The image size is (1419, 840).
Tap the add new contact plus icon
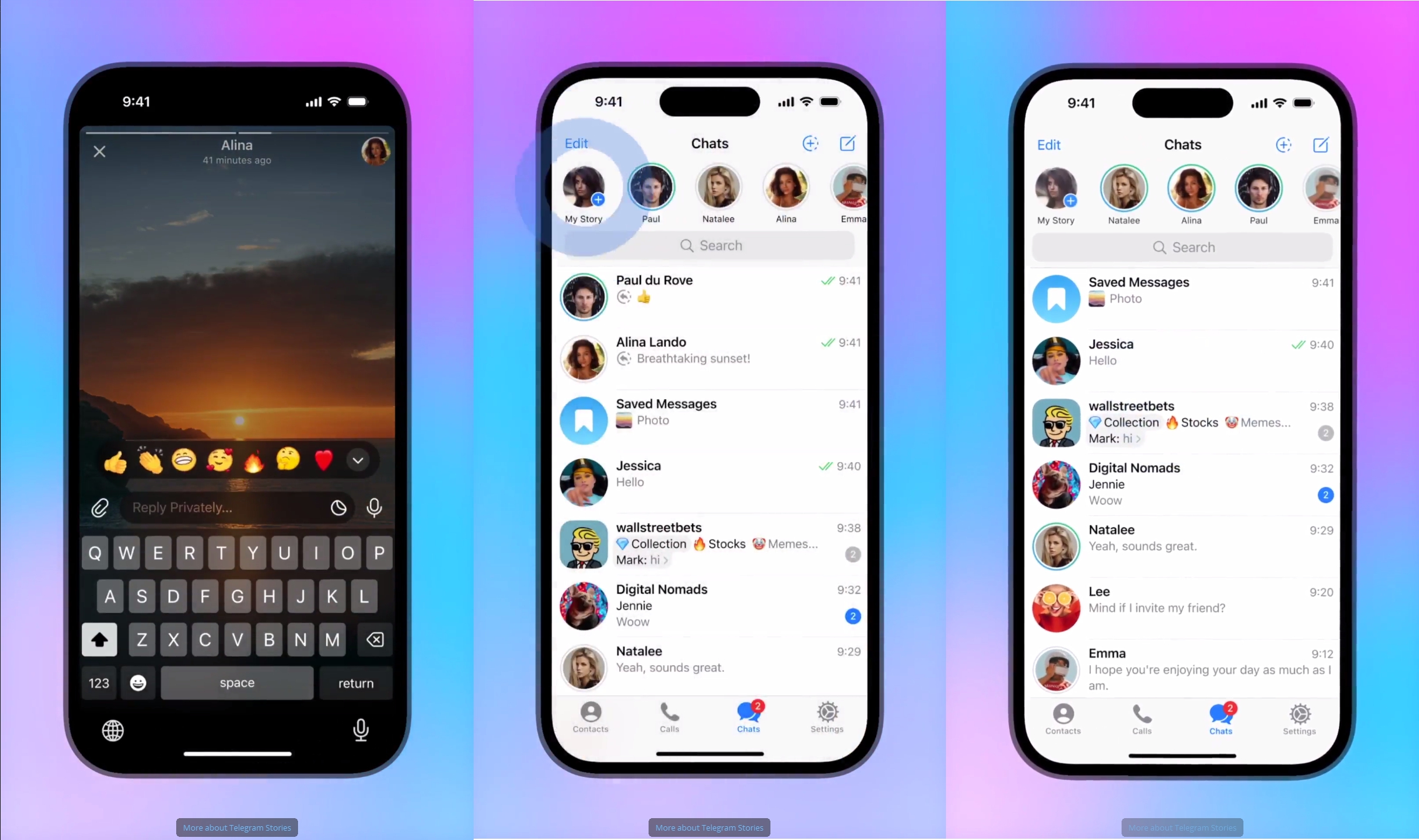coord(810,143)
